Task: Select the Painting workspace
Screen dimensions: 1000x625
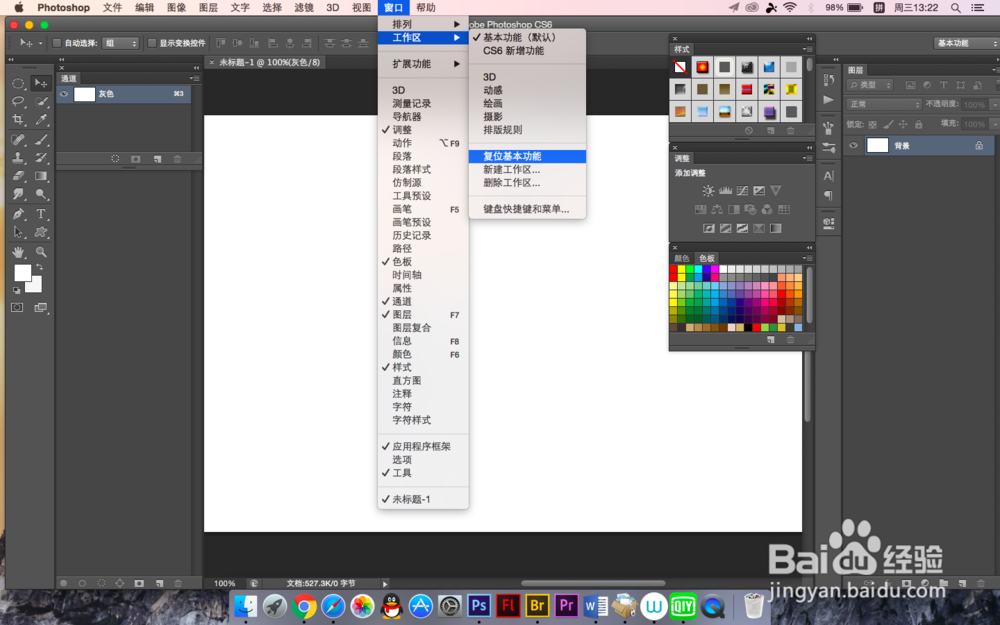Action: click(527, 103)
